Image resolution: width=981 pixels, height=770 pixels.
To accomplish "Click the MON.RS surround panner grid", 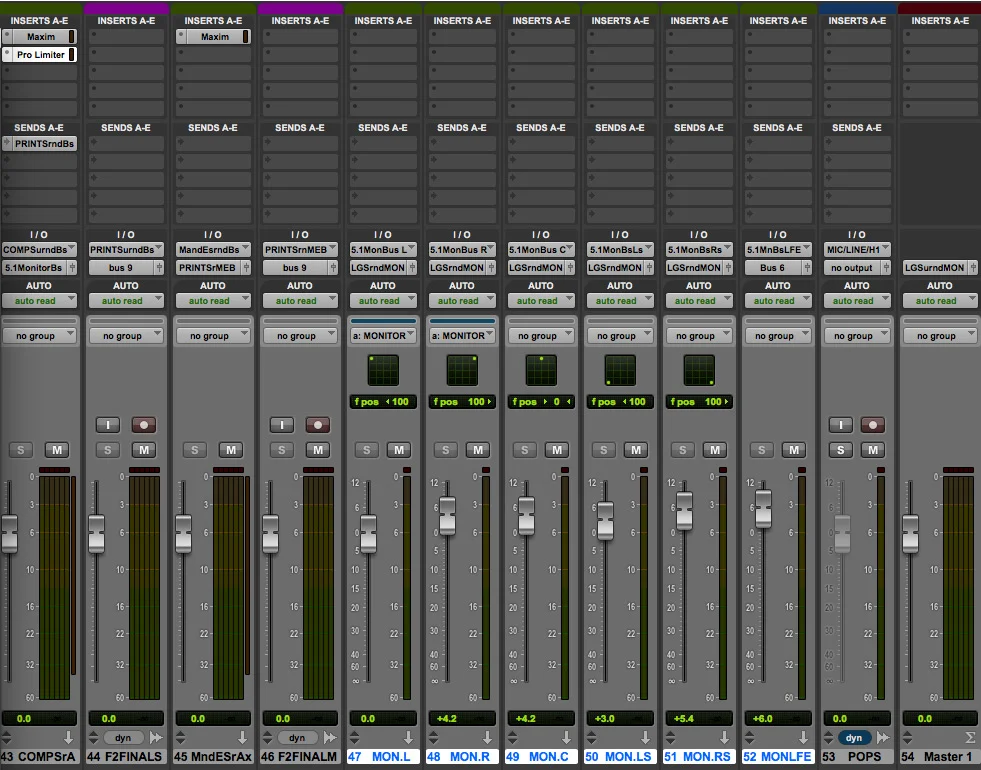I will pyautogui.click(x=699, y=370).
